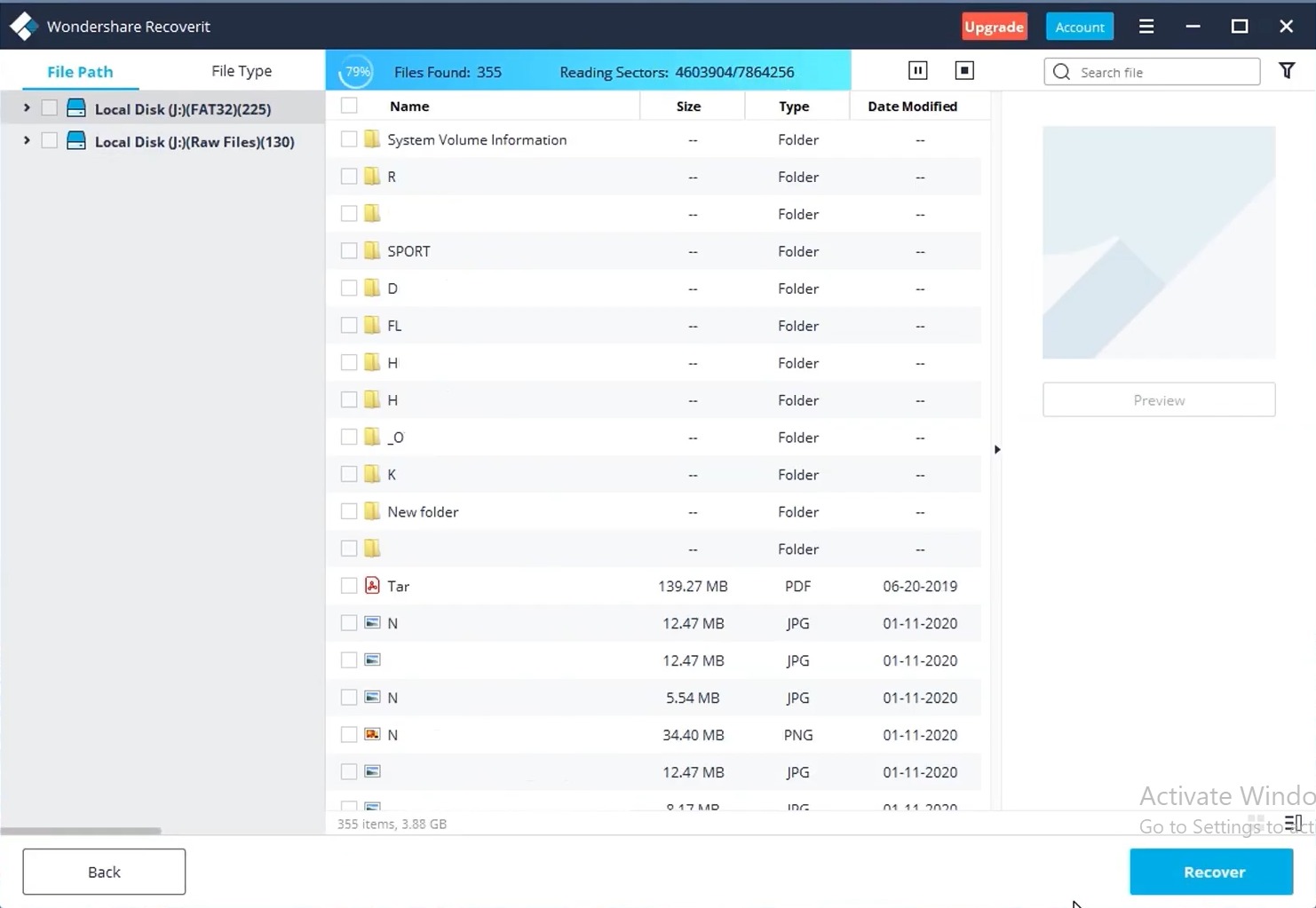Click the Back button
The image size is (1316, 908).
[x=104, y=872]
